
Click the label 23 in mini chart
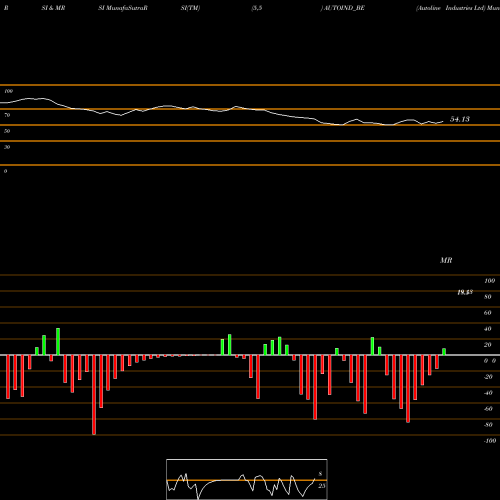point(321,486)
